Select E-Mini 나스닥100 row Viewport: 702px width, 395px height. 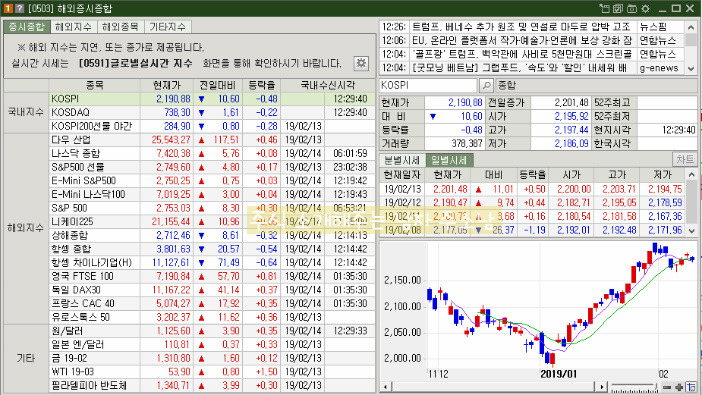[x=212, y=194]
